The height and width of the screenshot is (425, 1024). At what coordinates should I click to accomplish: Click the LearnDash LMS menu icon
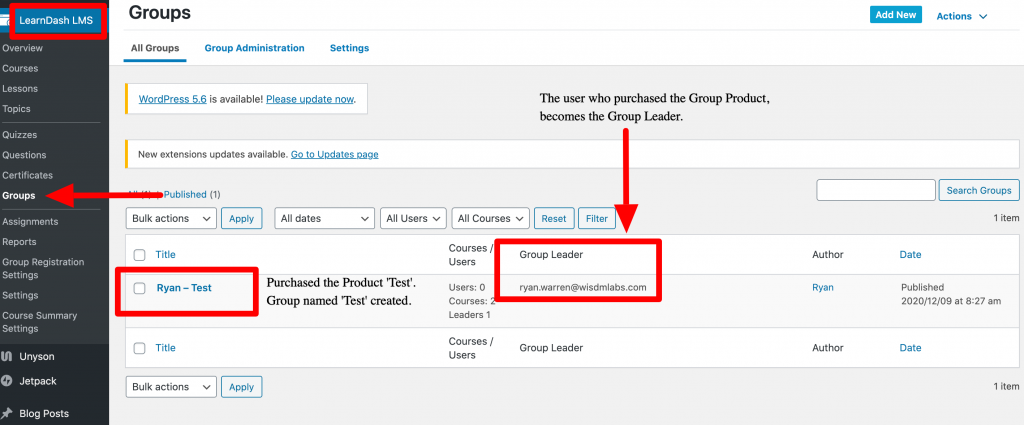coord(5,19)
